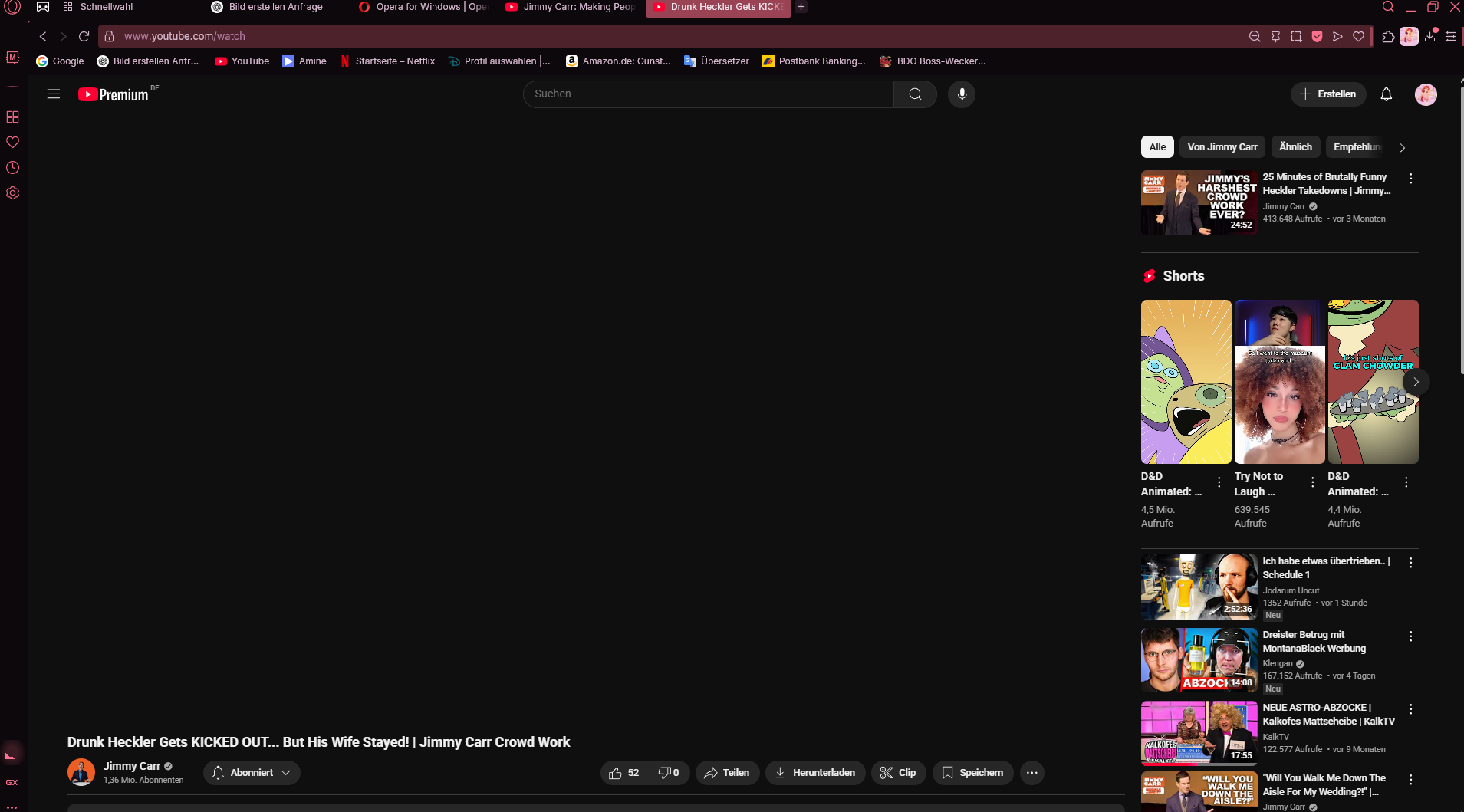Open the browser downloads icon

[1430, 36]
